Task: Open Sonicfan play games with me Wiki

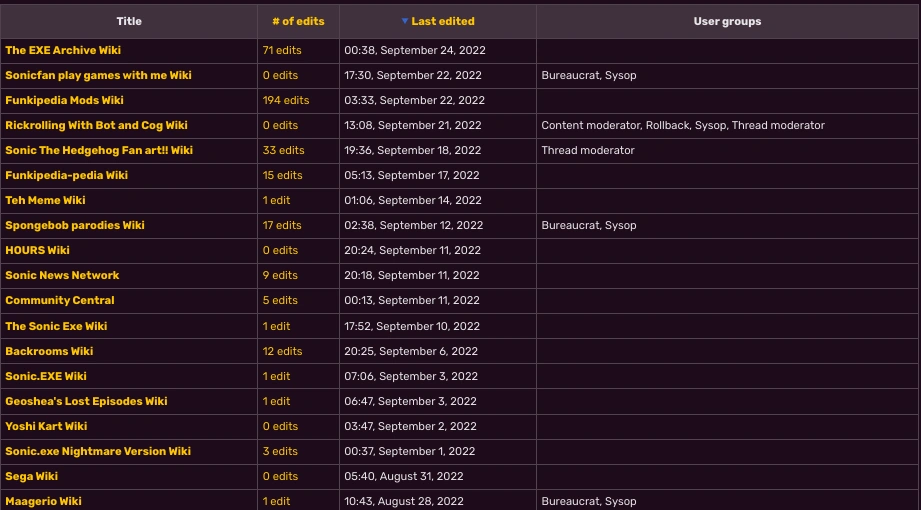Action: [98, 75]
